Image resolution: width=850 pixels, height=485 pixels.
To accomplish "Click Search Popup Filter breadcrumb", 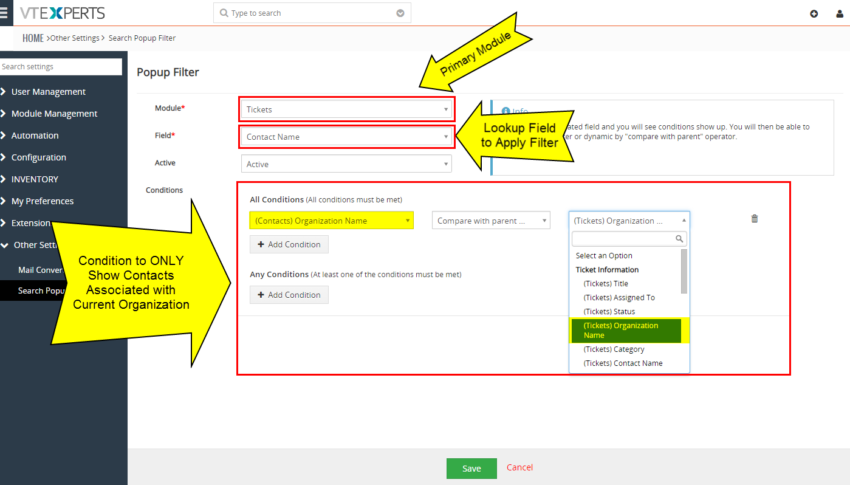I will click(x=142, y=38).
